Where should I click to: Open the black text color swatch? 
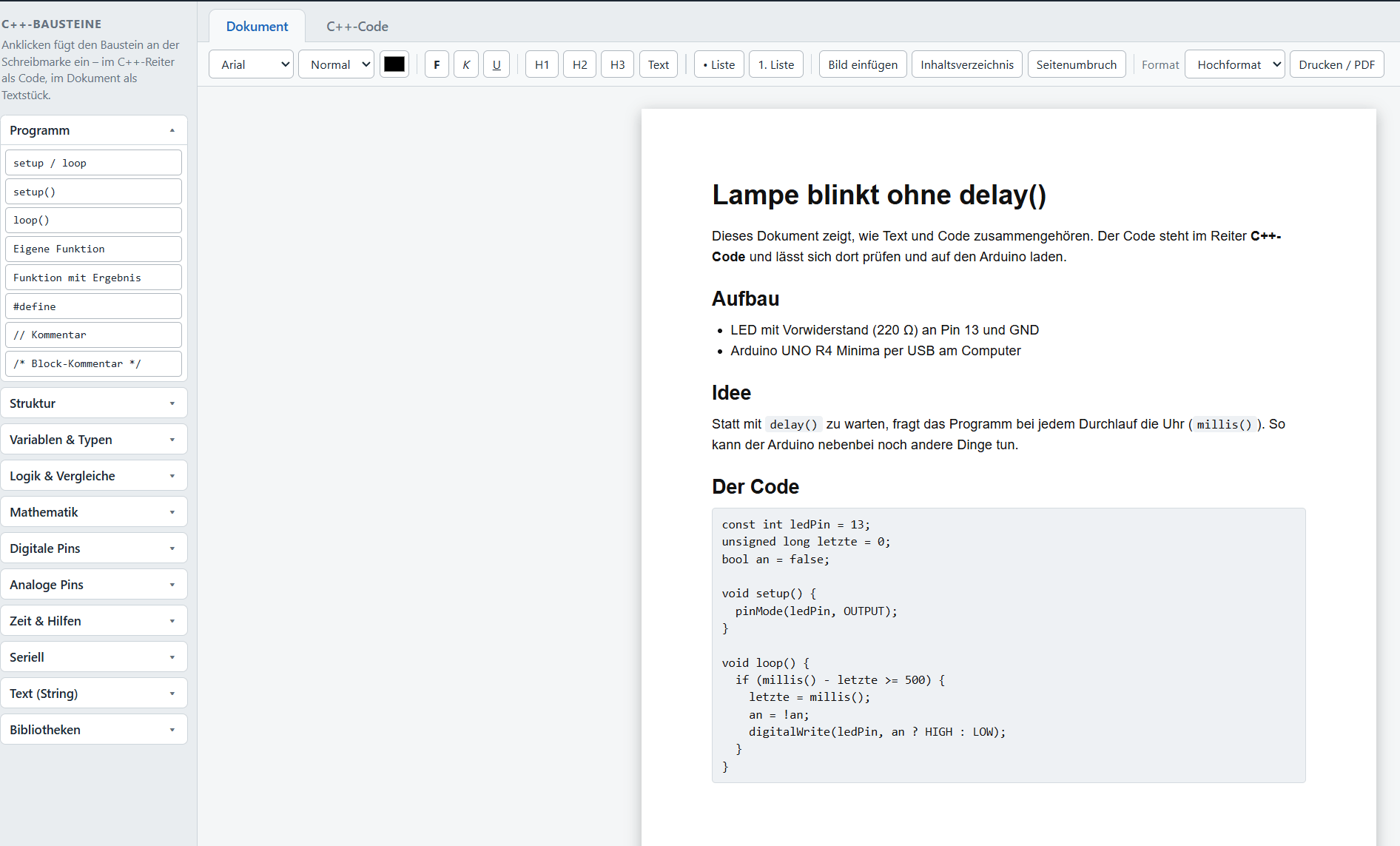tap(394, 64)
